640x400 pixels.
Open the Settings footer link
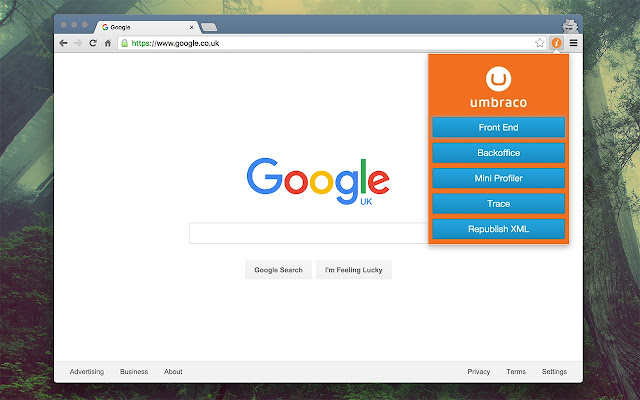[x=554, y=371]
